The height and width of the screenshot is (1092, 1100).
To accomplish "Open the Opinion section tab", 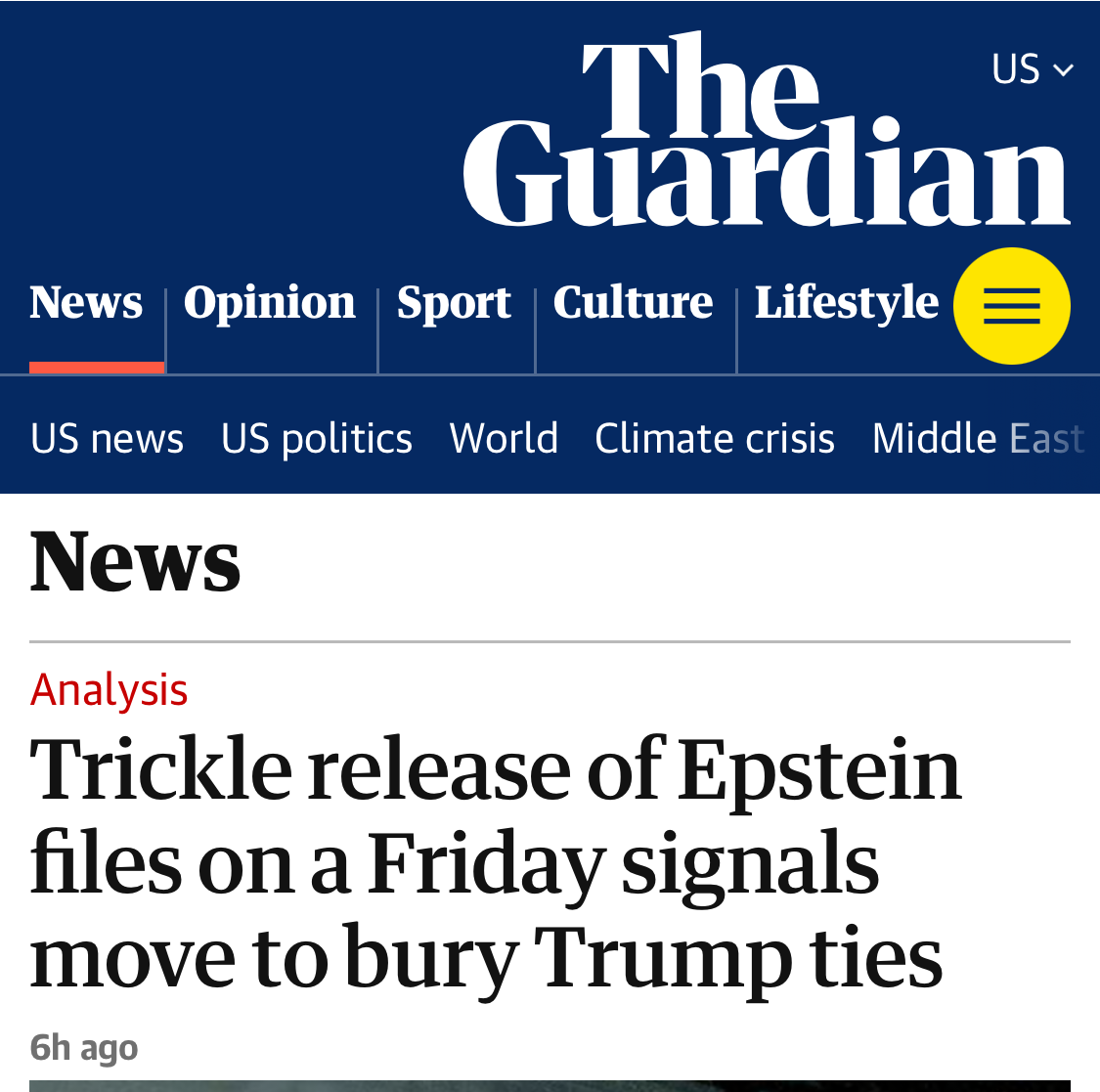I will pos(270,302).
